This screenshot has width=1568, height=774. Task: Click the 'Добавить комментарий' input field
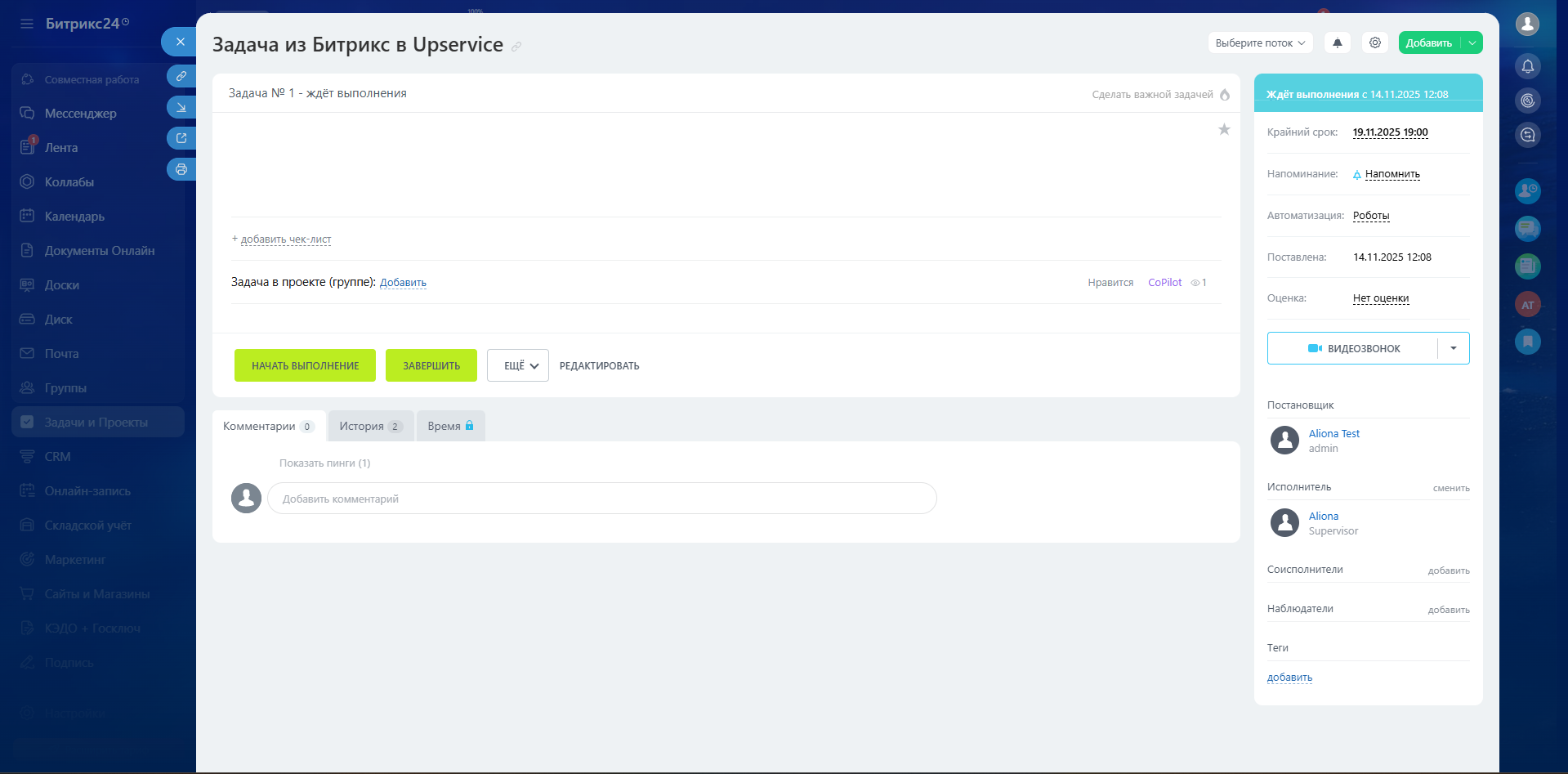pyautogui.click(x=601, y=499)
